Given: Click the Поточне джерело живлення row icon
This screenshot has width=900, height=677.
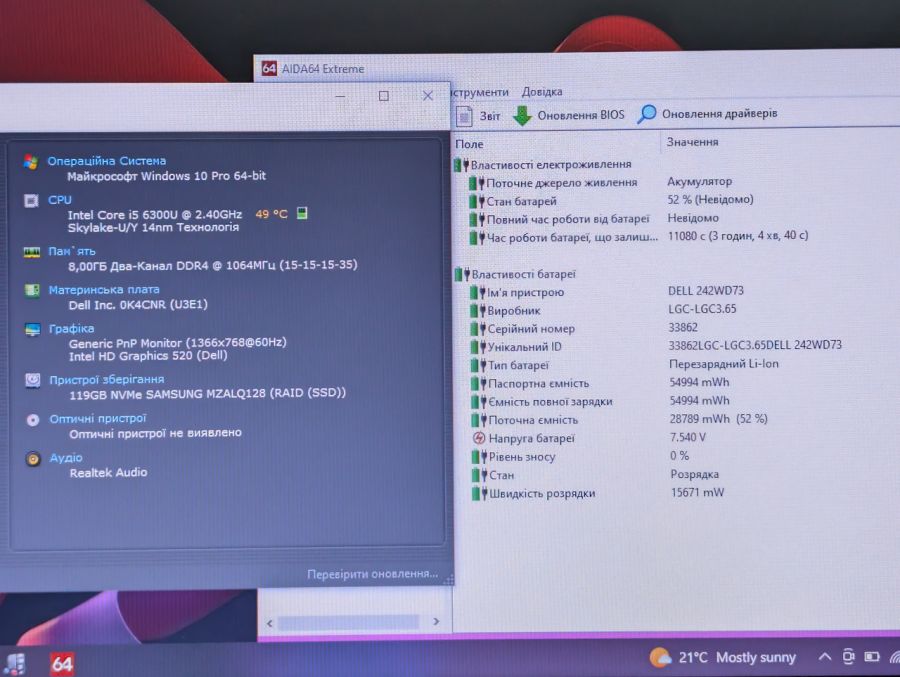Looking at the screenshot, I should click(x=476, y=183).
